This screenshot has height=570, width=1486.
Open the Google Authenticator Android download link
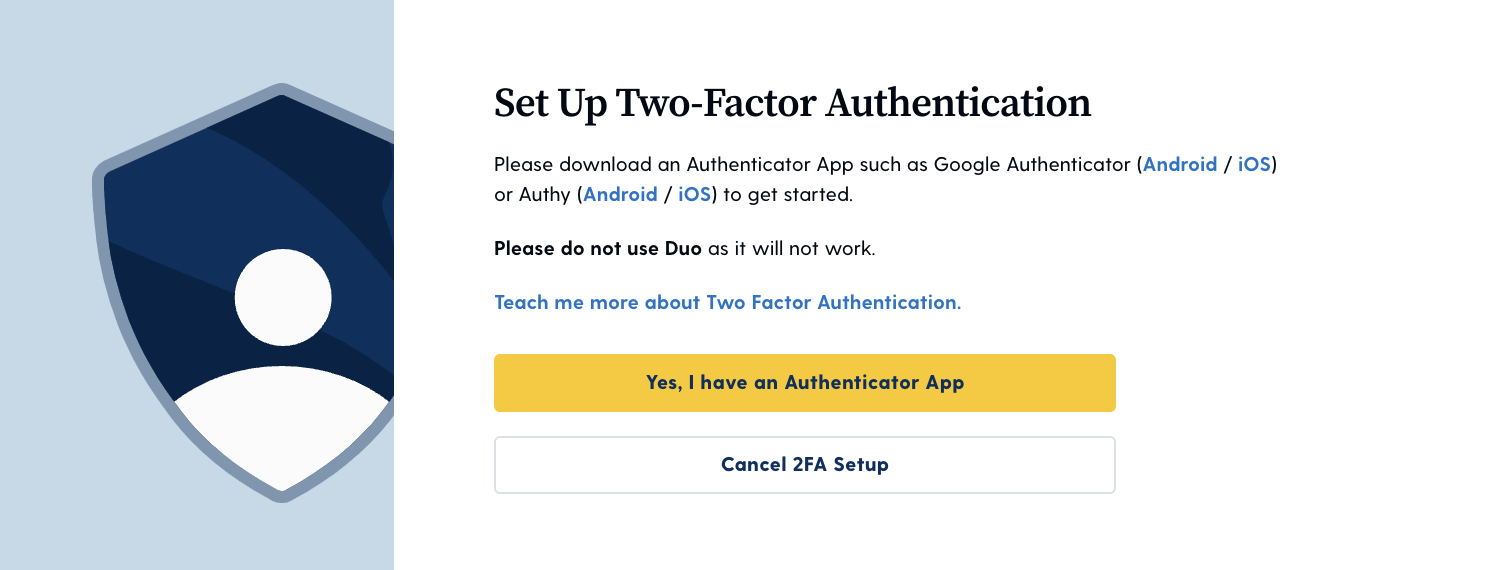coord(1180,165)
